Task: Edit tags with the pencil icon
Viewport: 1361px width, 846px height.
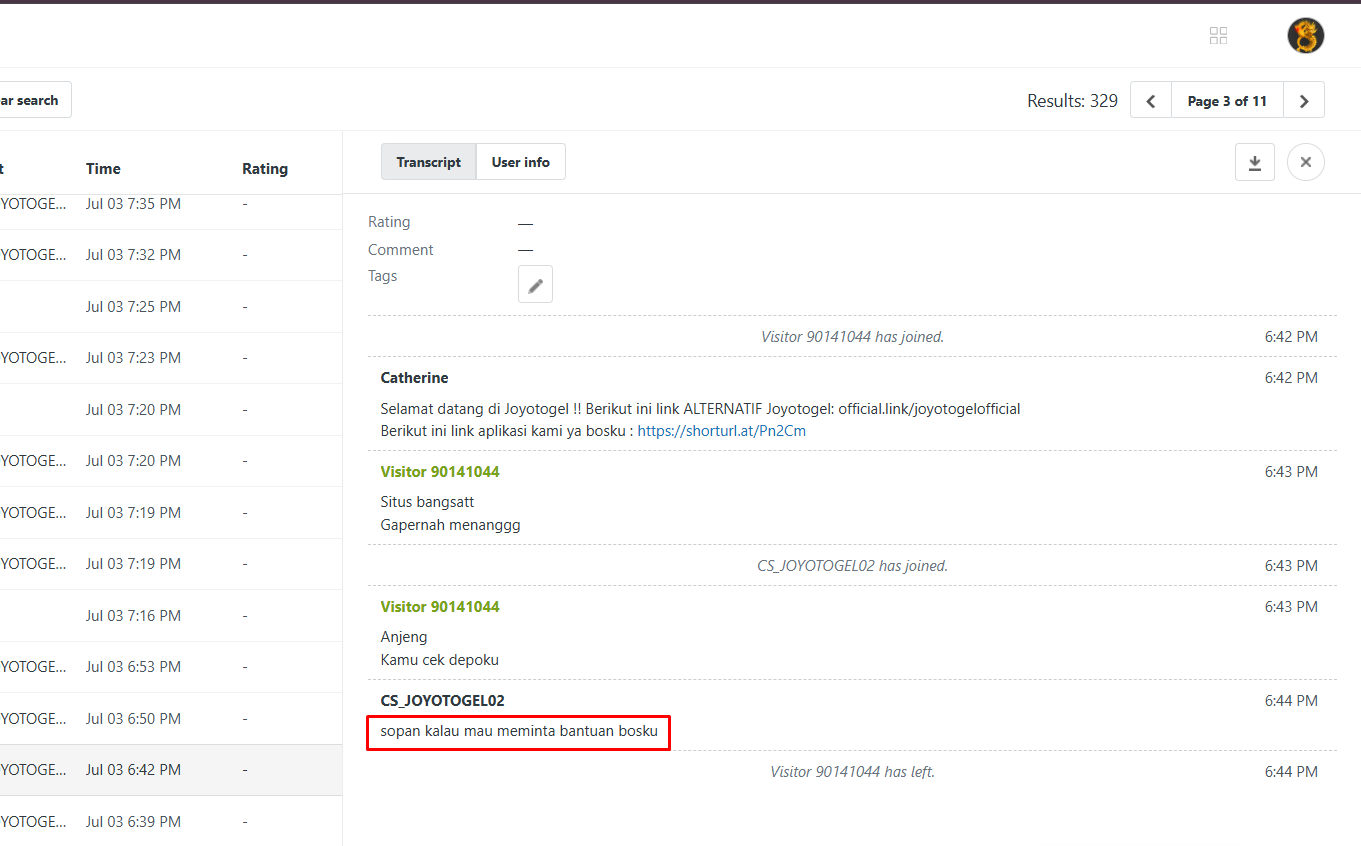Action: pos(535,285)
